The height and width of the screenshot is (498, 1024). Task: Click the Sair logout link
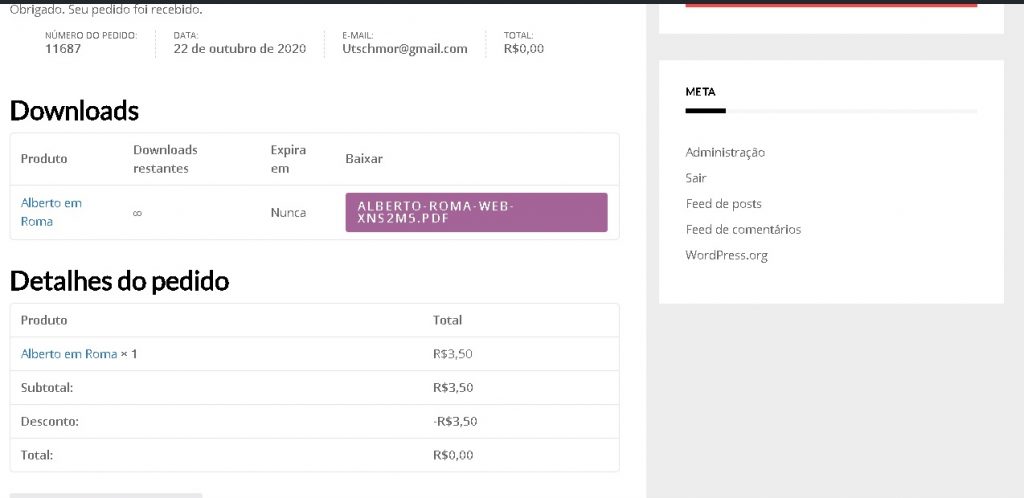(x=696, y=178)
